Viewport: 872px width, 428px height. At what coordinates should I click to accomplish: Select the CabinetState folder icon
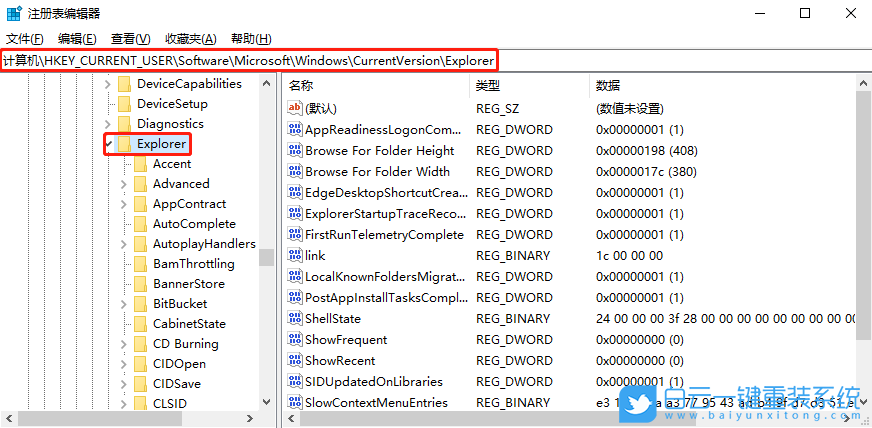pyautogui.click(x=140, y=324)
